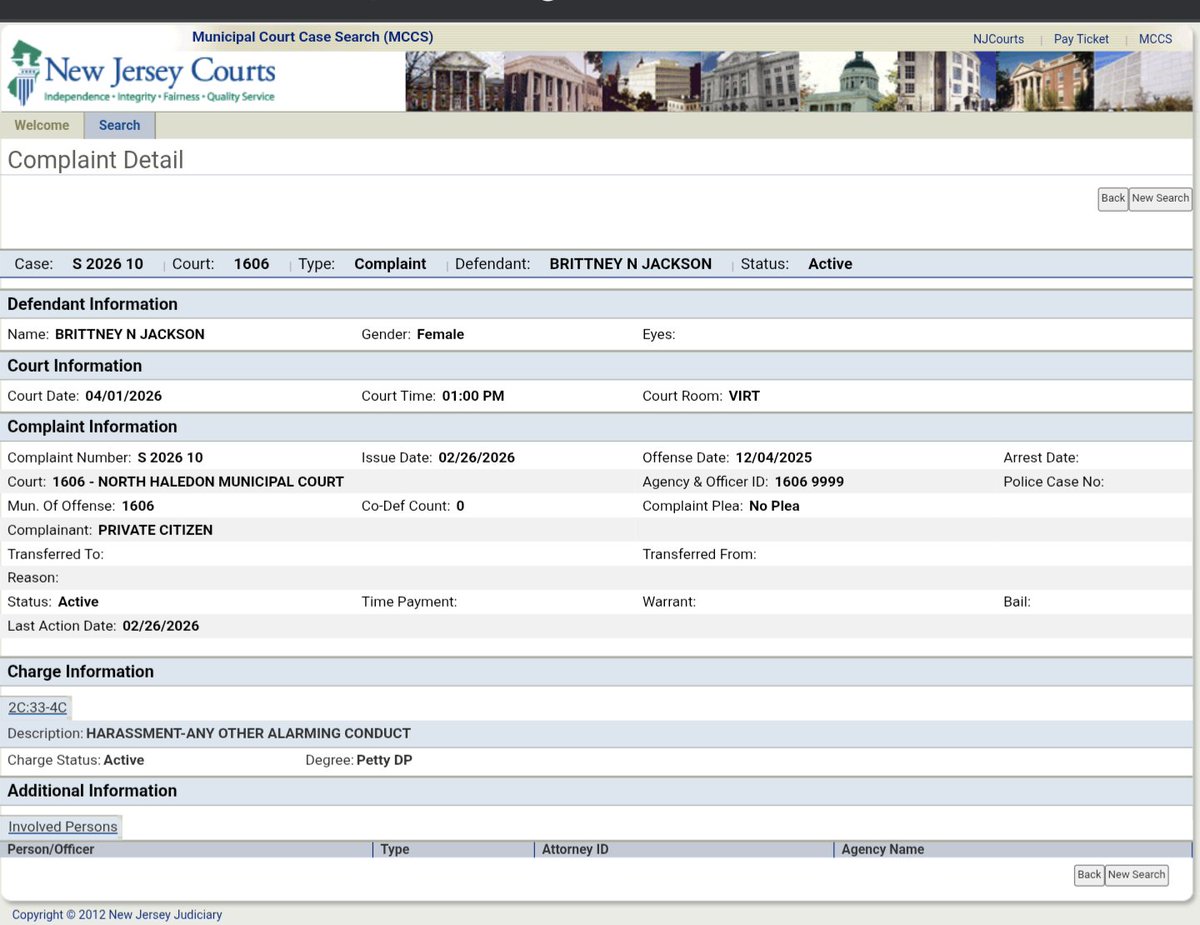1200x925 pixels.
Task: Click the top New Search button
Action: [x=1160, y=198]
